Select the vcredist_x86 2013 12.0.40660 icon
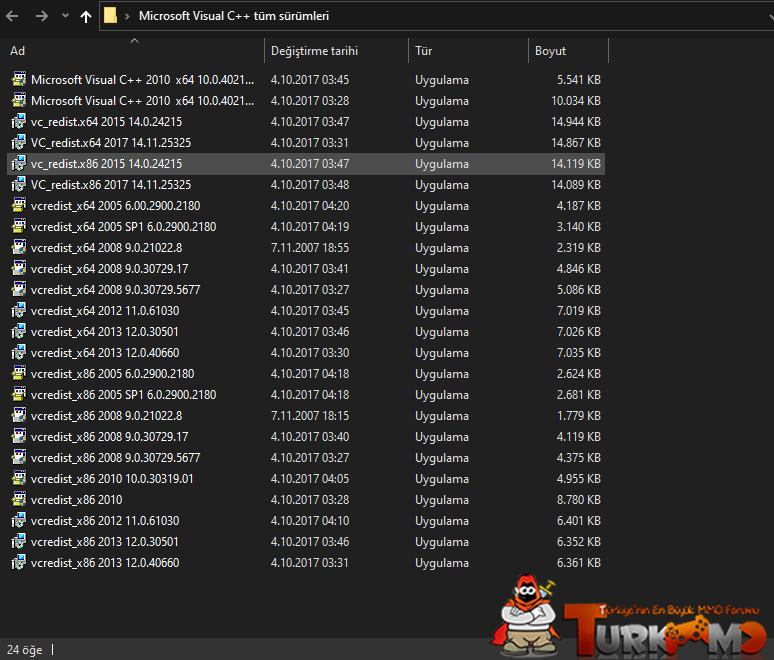This screenshot has width=774, height=660. (x=19, y=562)
